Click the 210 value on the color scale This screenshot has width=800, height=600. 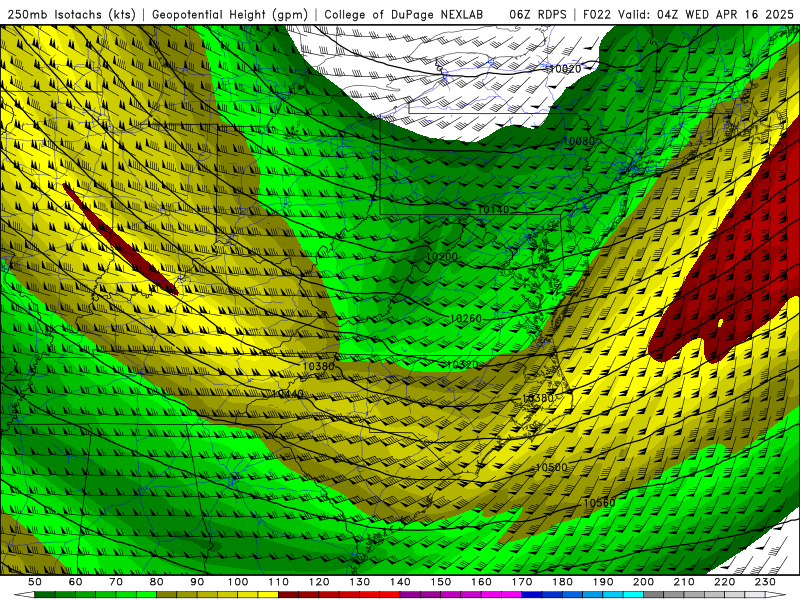tap(684, 582)
